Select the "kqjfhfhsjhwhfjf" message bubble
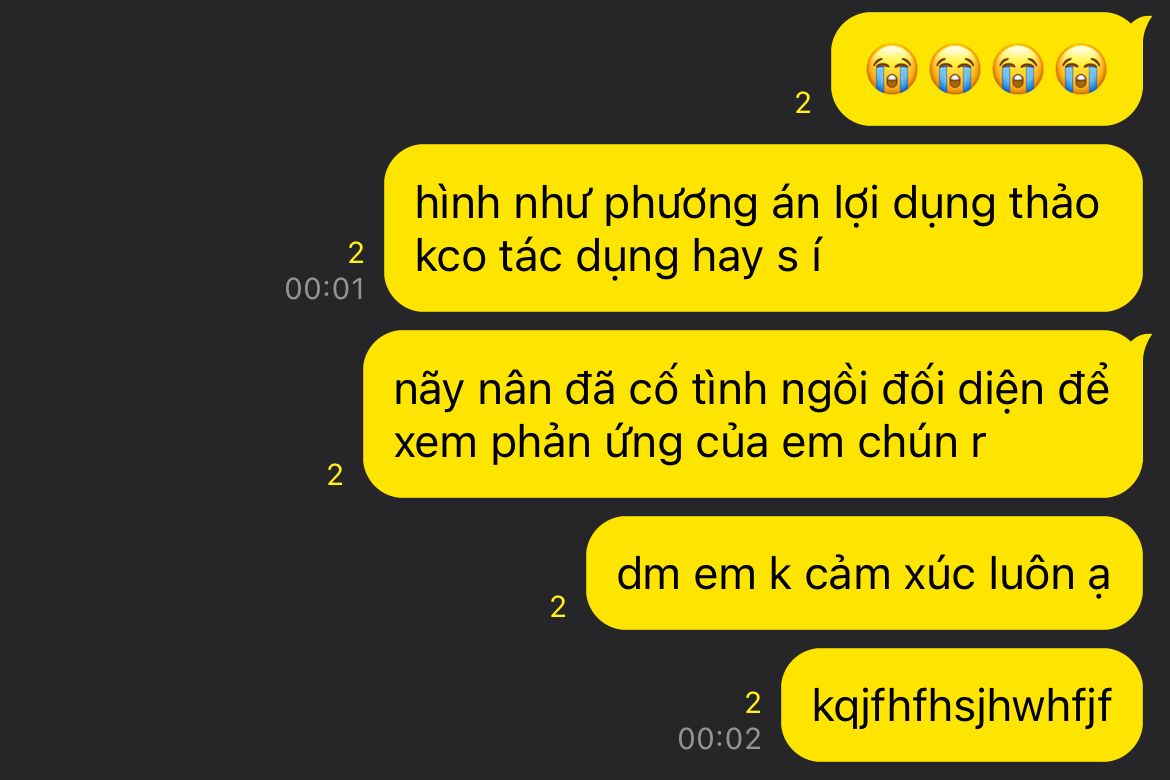The width and height of the screenshot is (1170, 780). click(962, 705)
